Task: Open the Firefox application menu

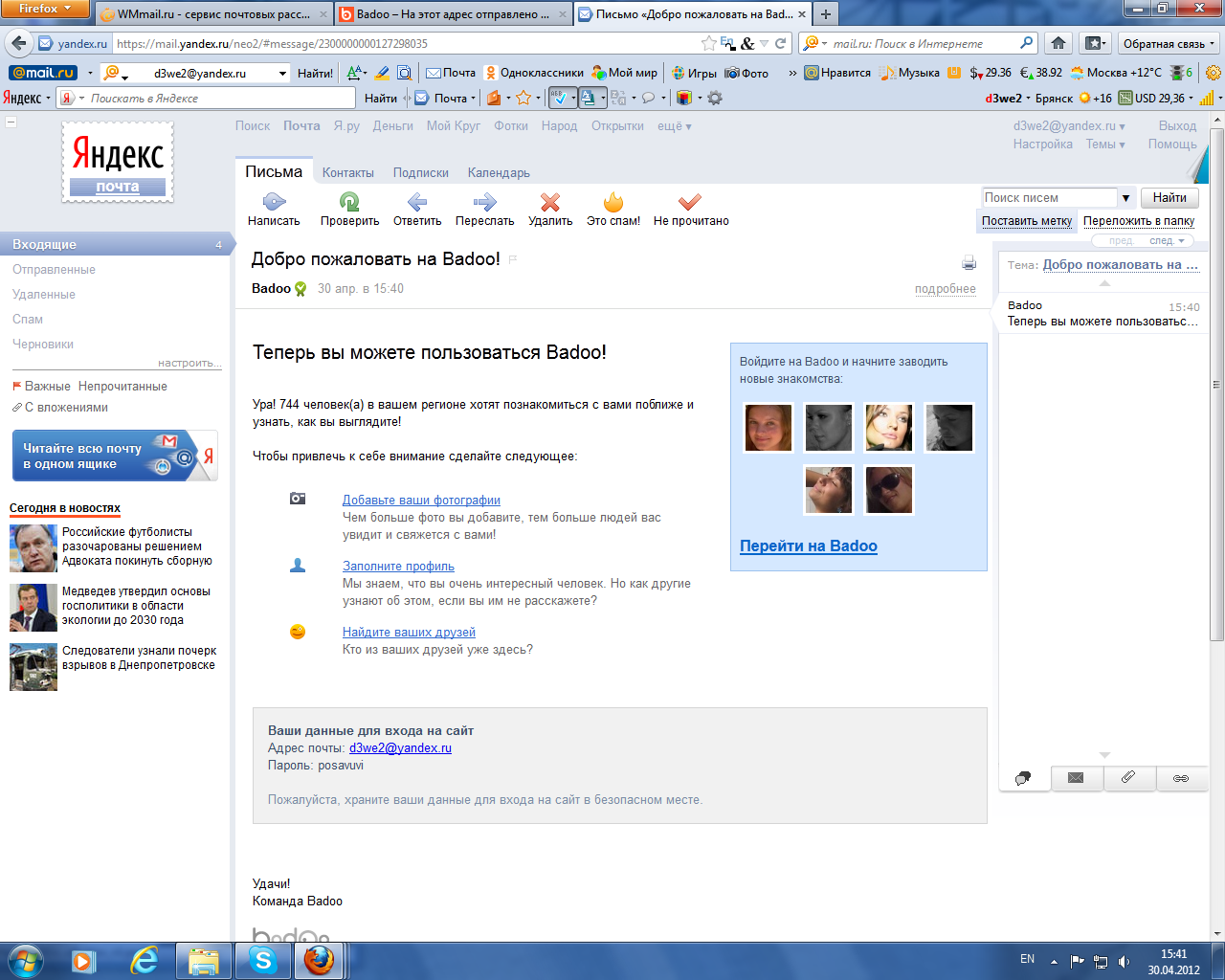Action: [45, 9]
